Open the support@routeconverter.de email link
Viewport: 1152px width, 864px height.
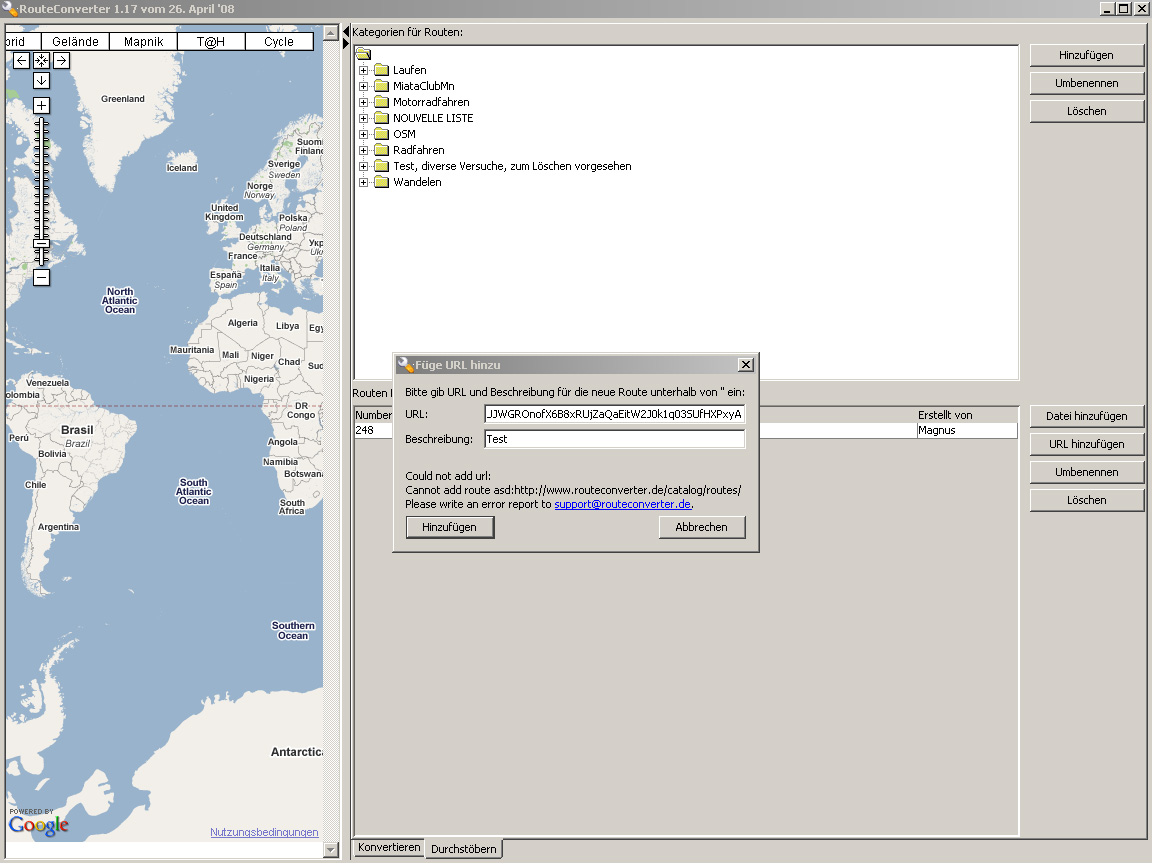[x=622, y=504]
